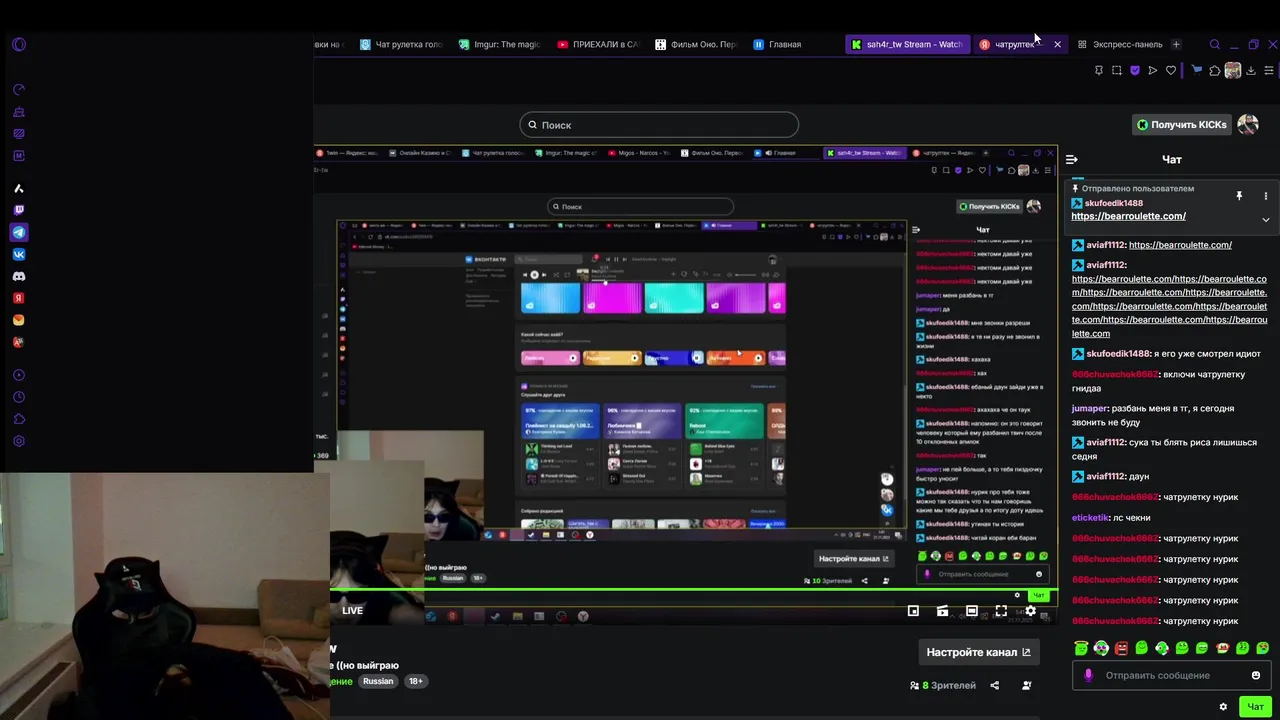
Task: Click username eticketik in chat
Action: tap(1090, 517)
